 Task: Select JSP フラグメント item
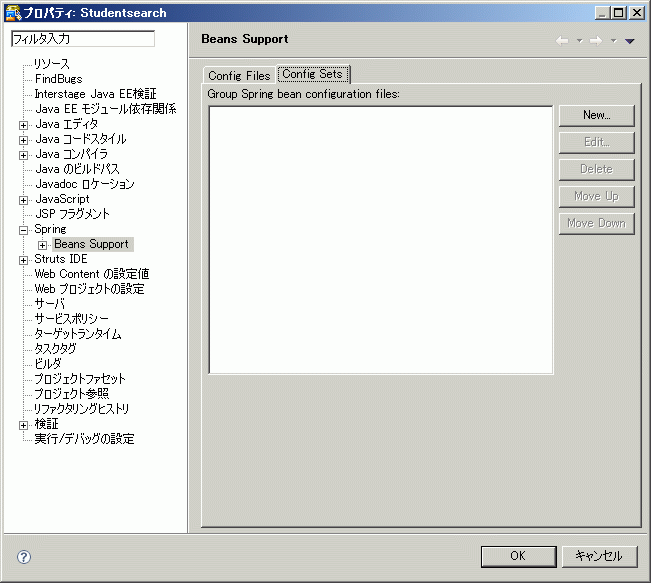click(73, 214)
